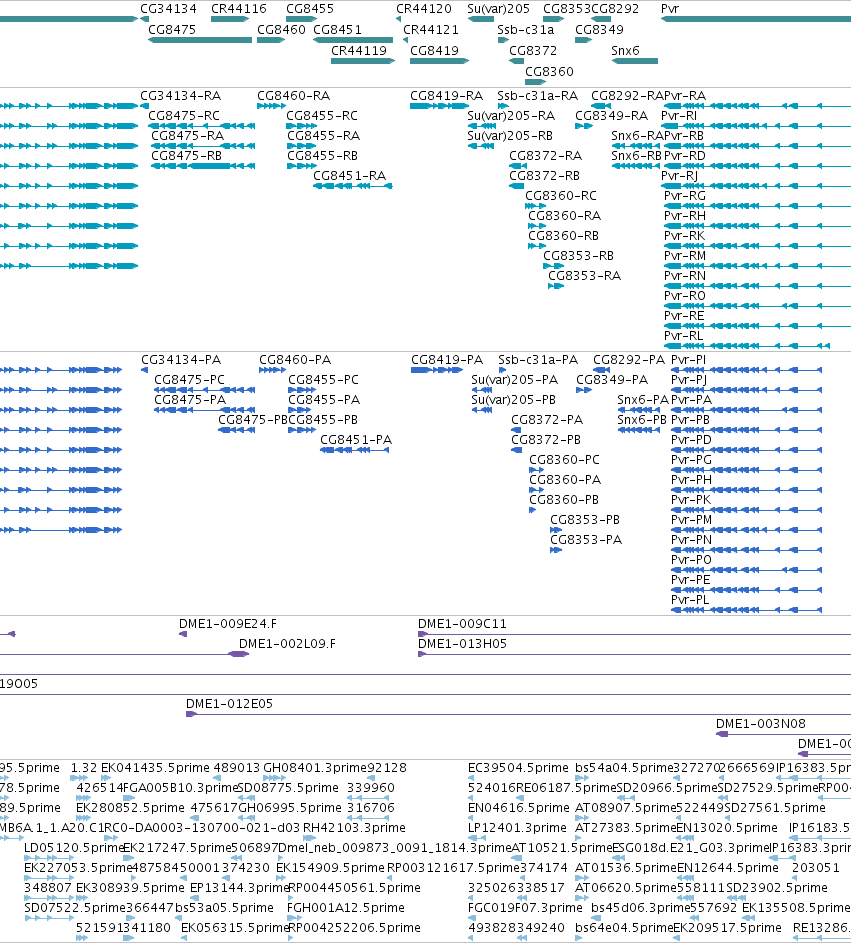Select transcript CG8419-RA

click(x=446, y=96)
